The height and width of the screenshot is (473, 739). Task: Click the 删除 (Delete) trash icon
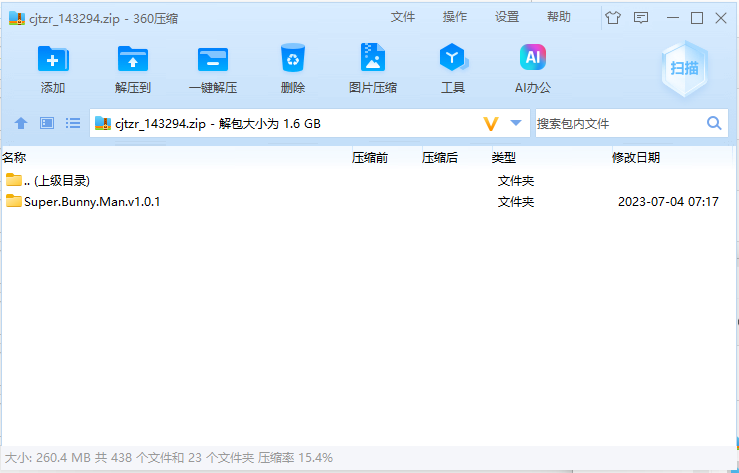pyautogui.click(x=293, y=57)
